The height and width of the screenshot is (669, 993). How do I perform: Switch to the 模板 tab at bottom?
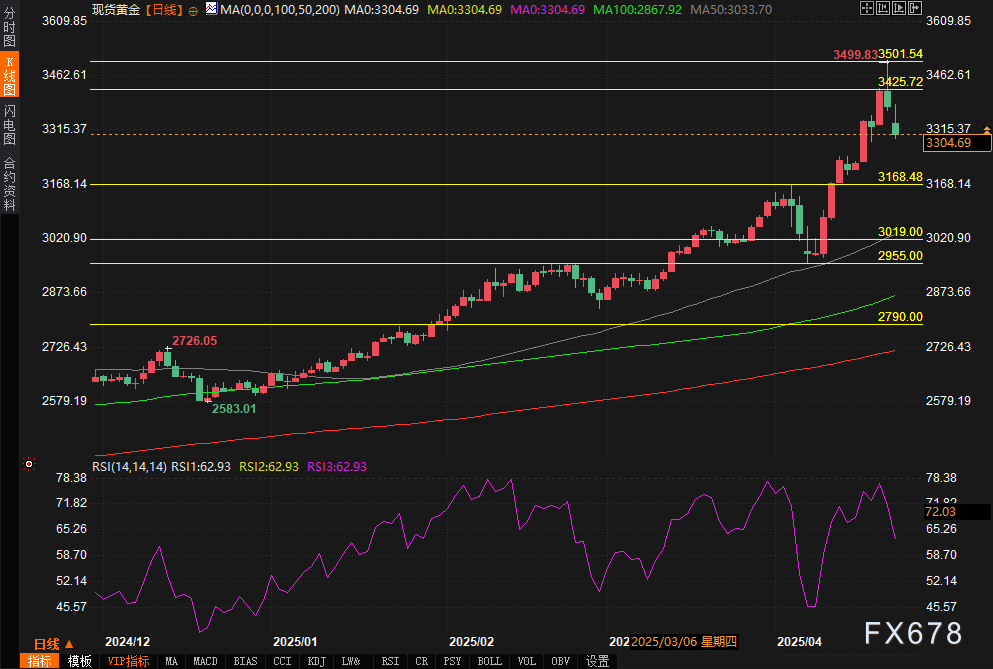point(79,661)
